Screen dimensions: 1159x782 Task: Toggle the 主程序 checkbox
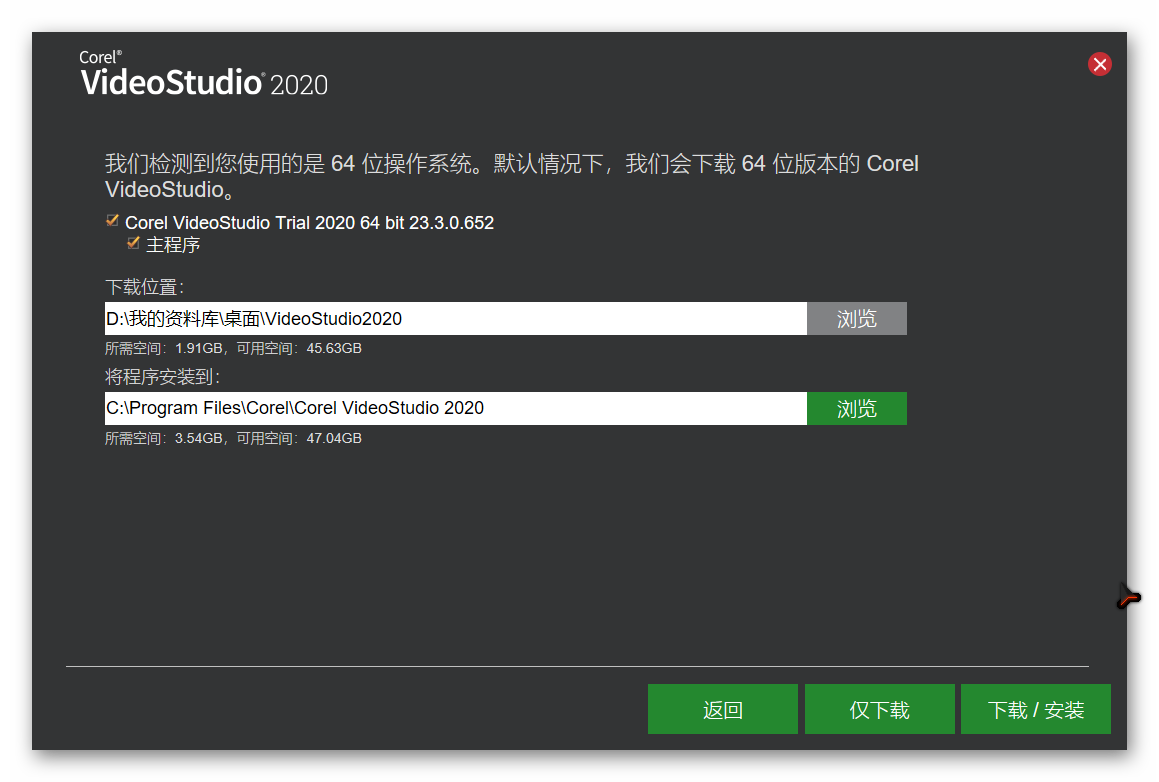(x=133, y=242)
